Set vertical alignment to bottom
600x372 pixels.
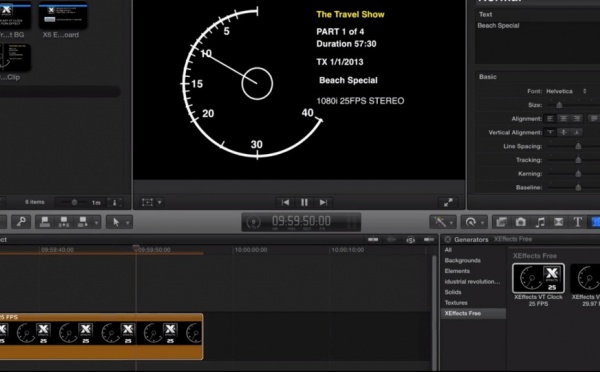[x=576, y=132]
